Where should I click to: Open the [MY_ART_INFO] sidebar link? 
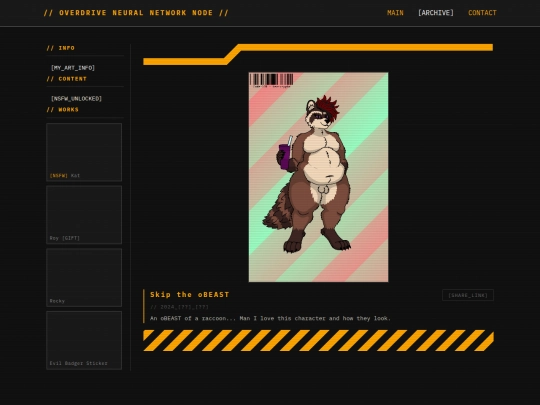73,68
